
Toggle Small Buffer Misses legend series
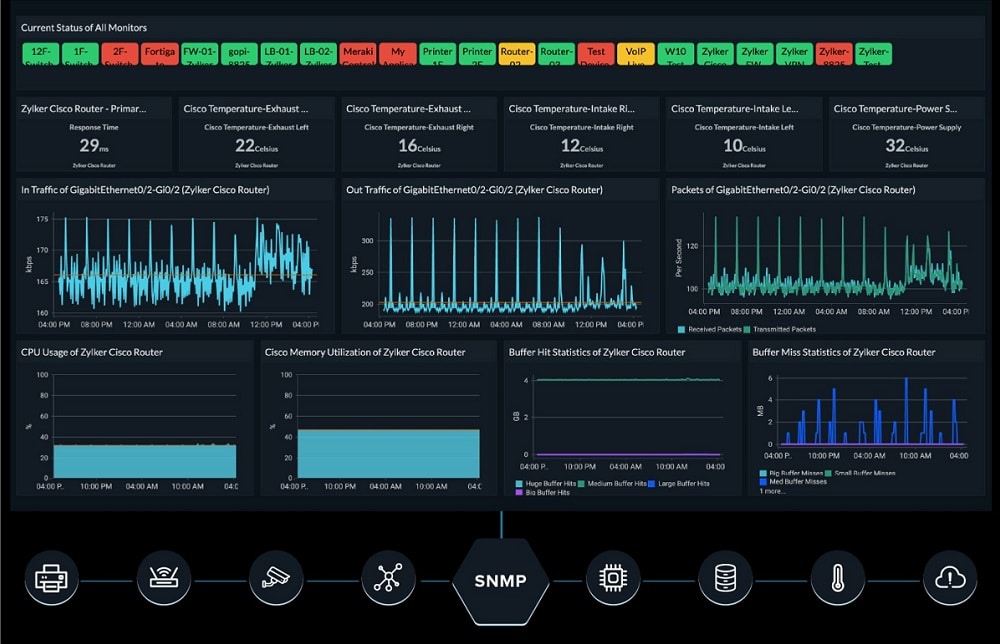(860, 473)
